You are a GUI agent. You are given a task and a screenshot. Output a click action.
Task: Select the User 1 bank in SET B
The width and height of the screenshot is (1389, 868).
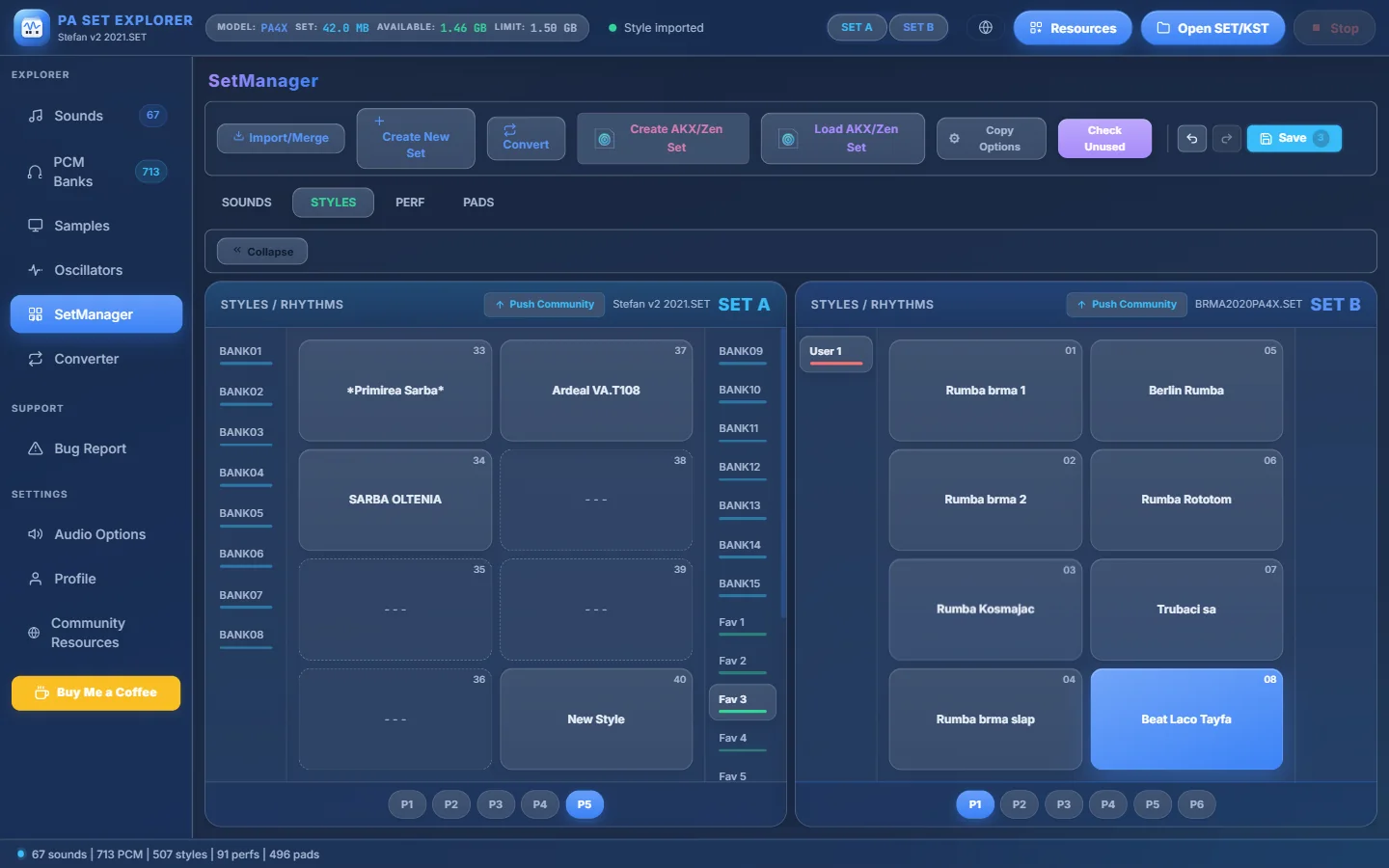836,354
